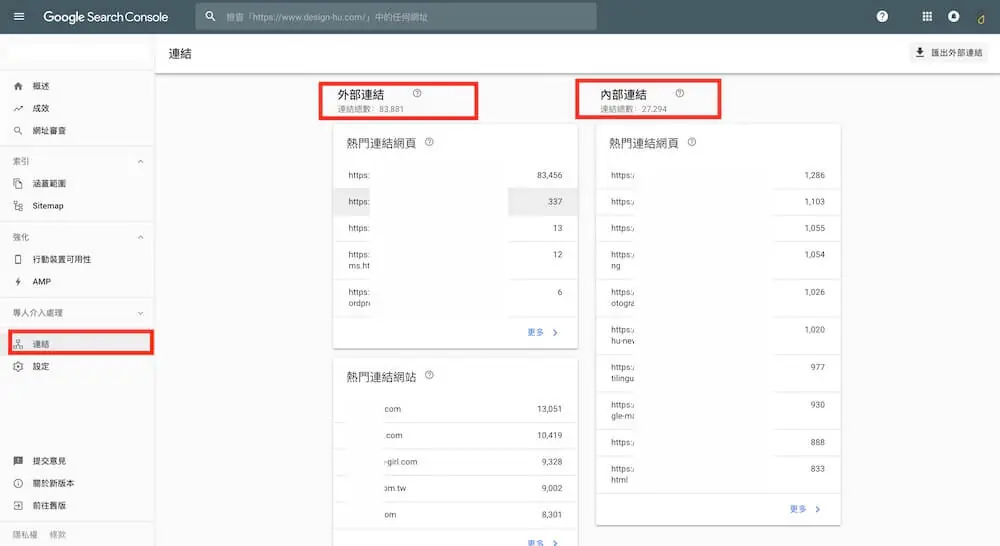Focus the URL inspection search field
This screenshot has width=1000, height=546.
click(x=396, y=17)
